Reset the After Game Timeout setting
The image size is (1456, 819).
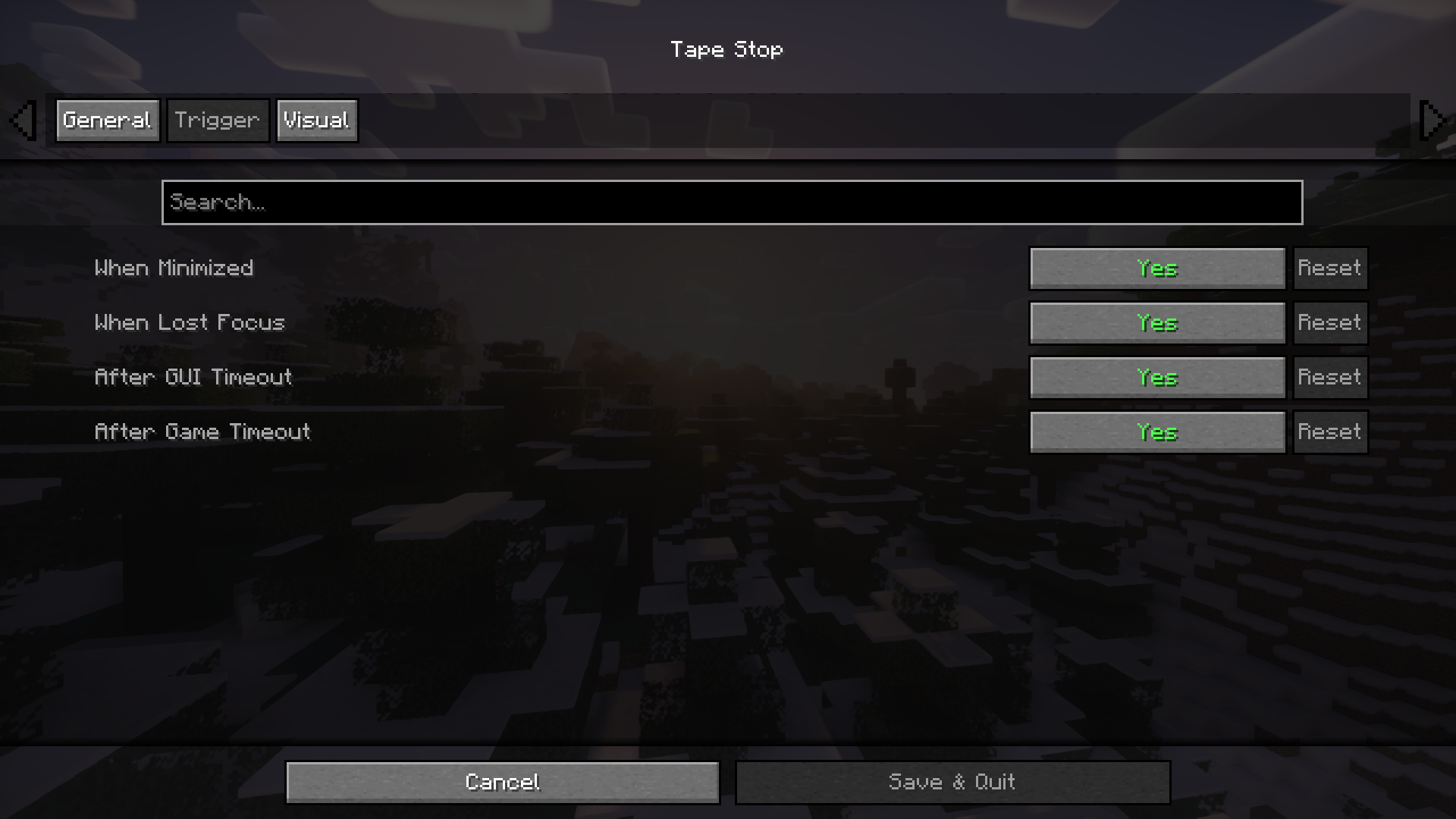coord(1330,430)
